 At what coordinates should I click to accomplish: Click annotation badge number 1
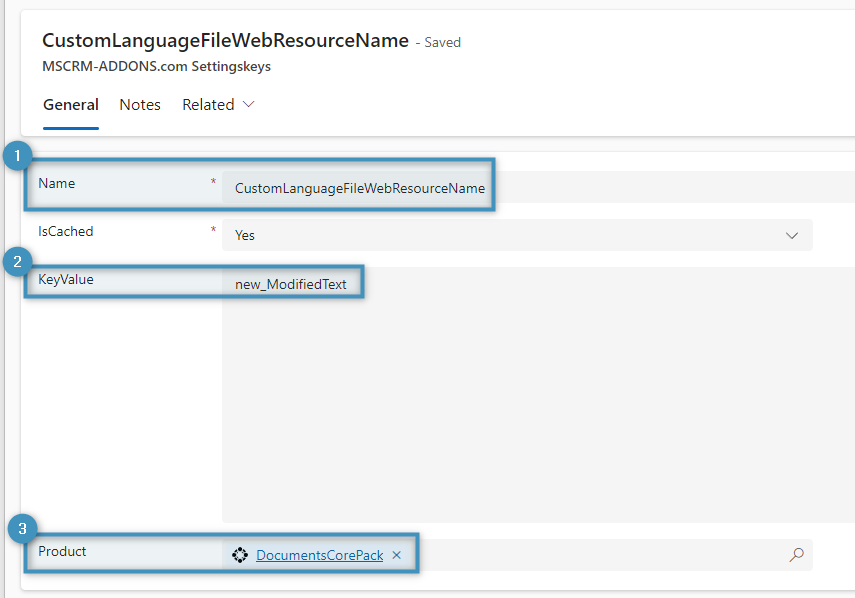tap(16, 155)
